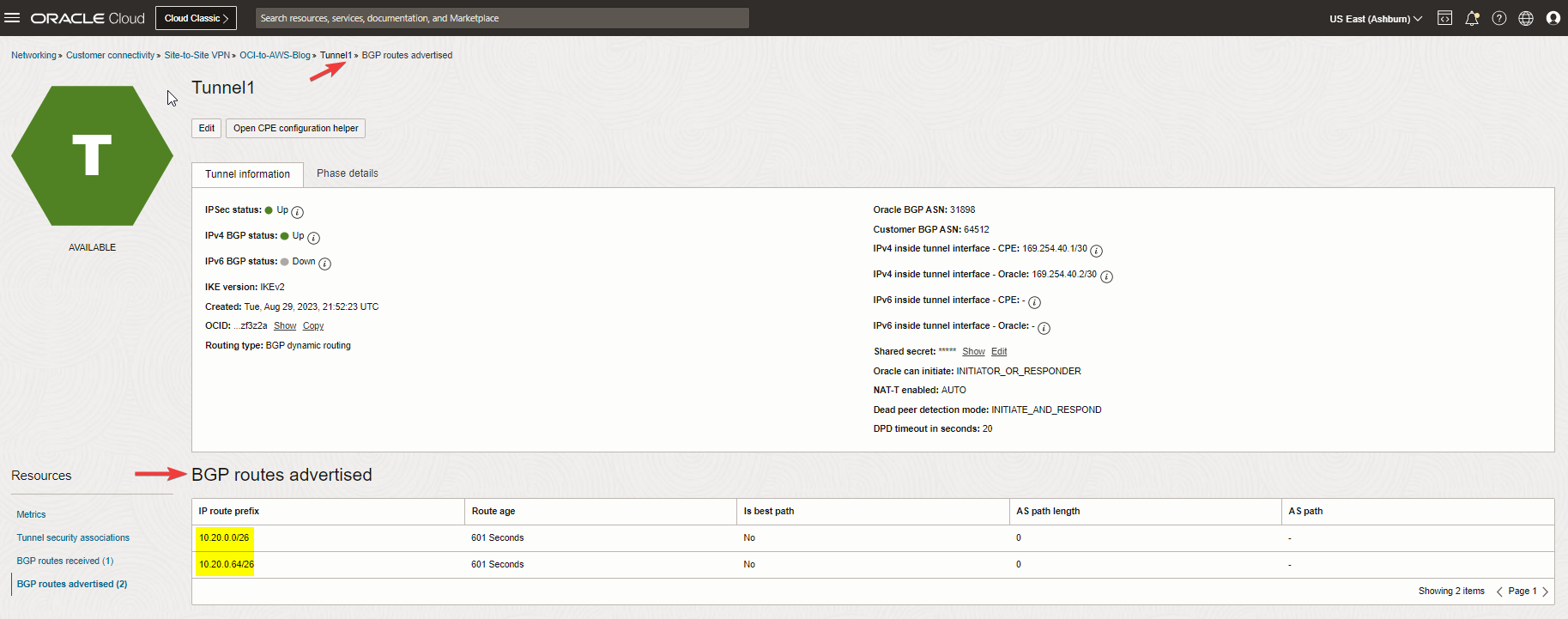Click the help question mark icon
1568x619 pixels.
point(1499,18)
